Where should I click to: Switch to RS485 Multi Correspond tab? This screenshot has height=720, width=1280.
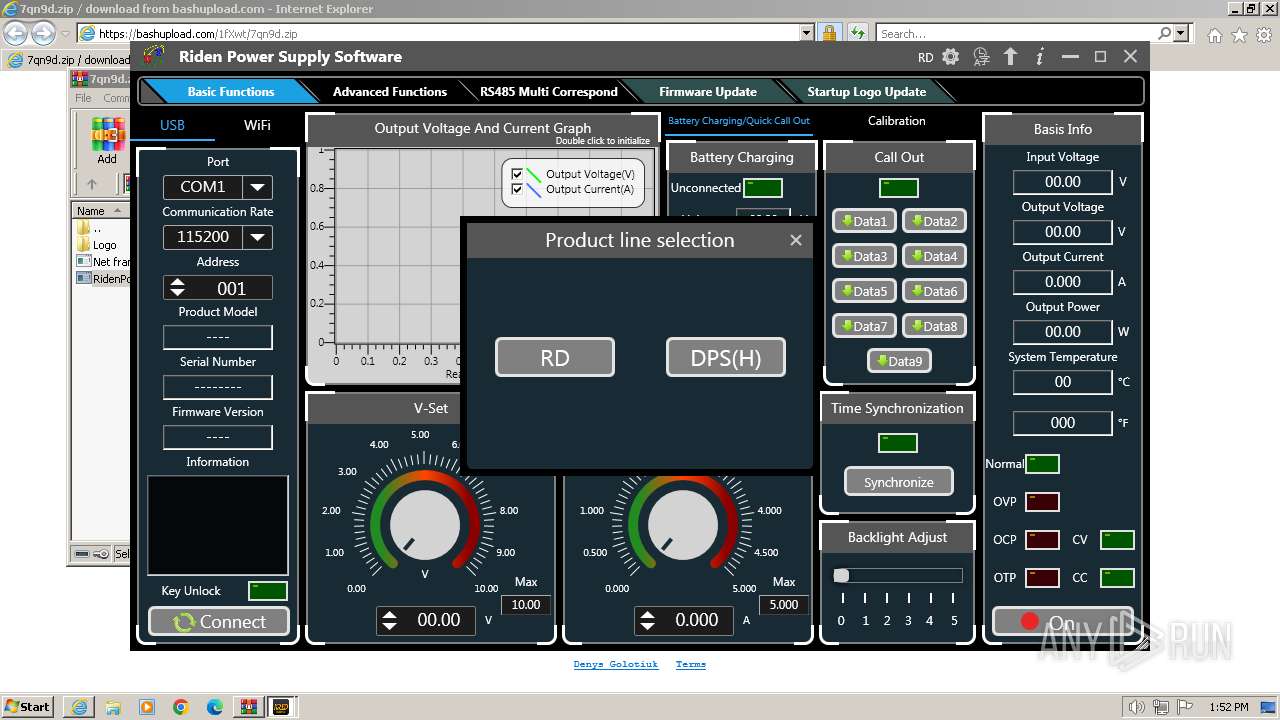tap(548, 92)
